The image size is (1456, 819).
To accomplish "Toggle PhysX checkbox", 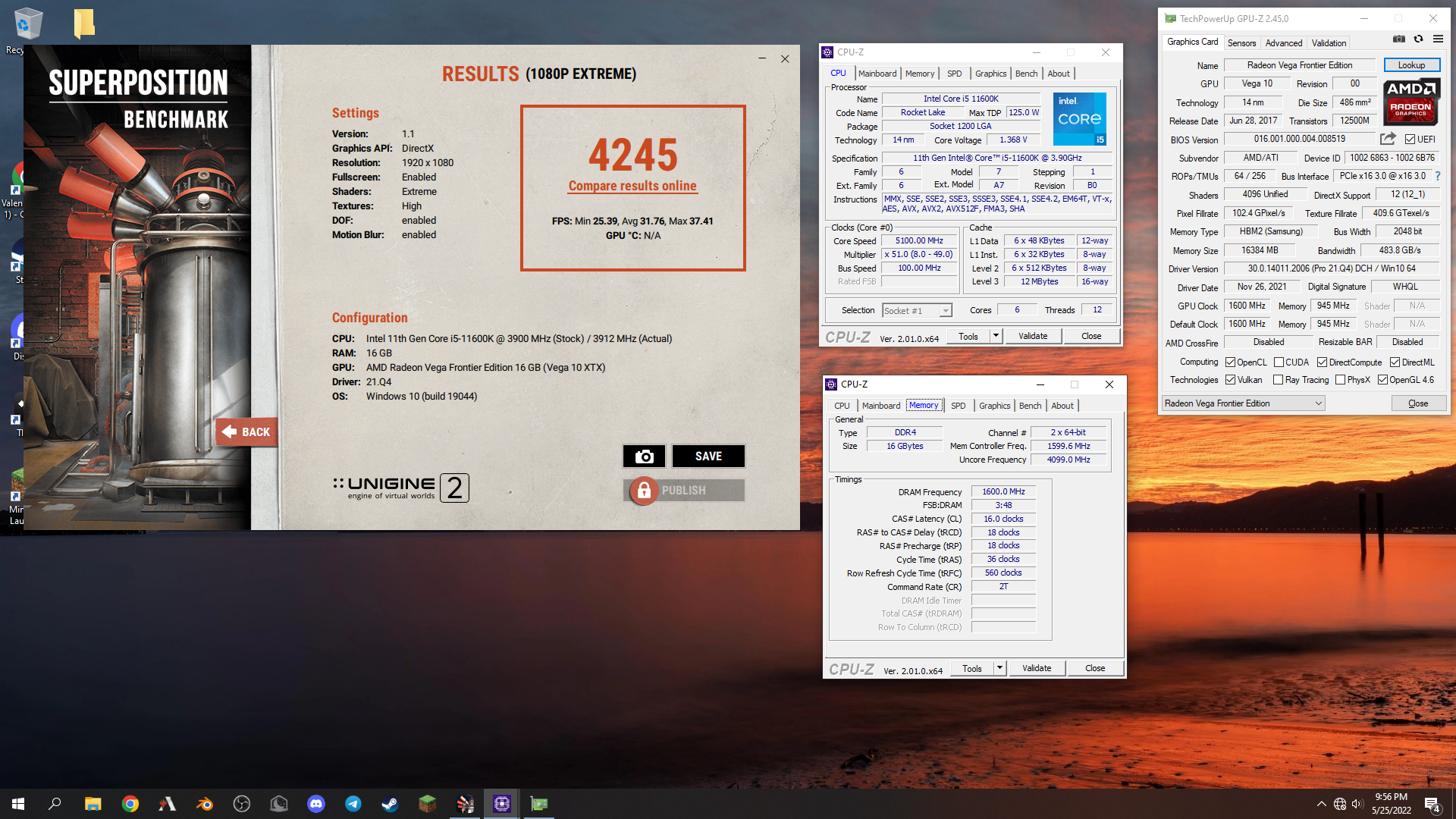I will click(x=1340, y=380).
